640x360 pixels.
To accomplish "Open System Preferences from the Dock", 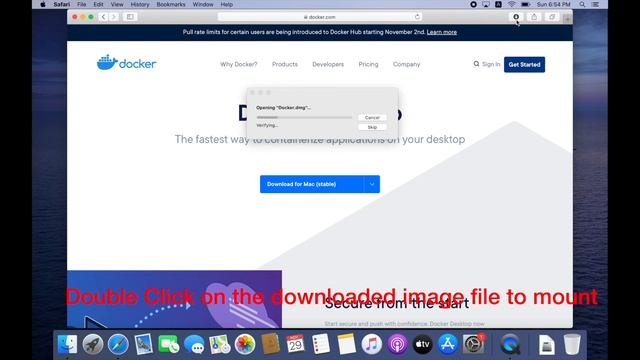I will (x=473, y=344).
